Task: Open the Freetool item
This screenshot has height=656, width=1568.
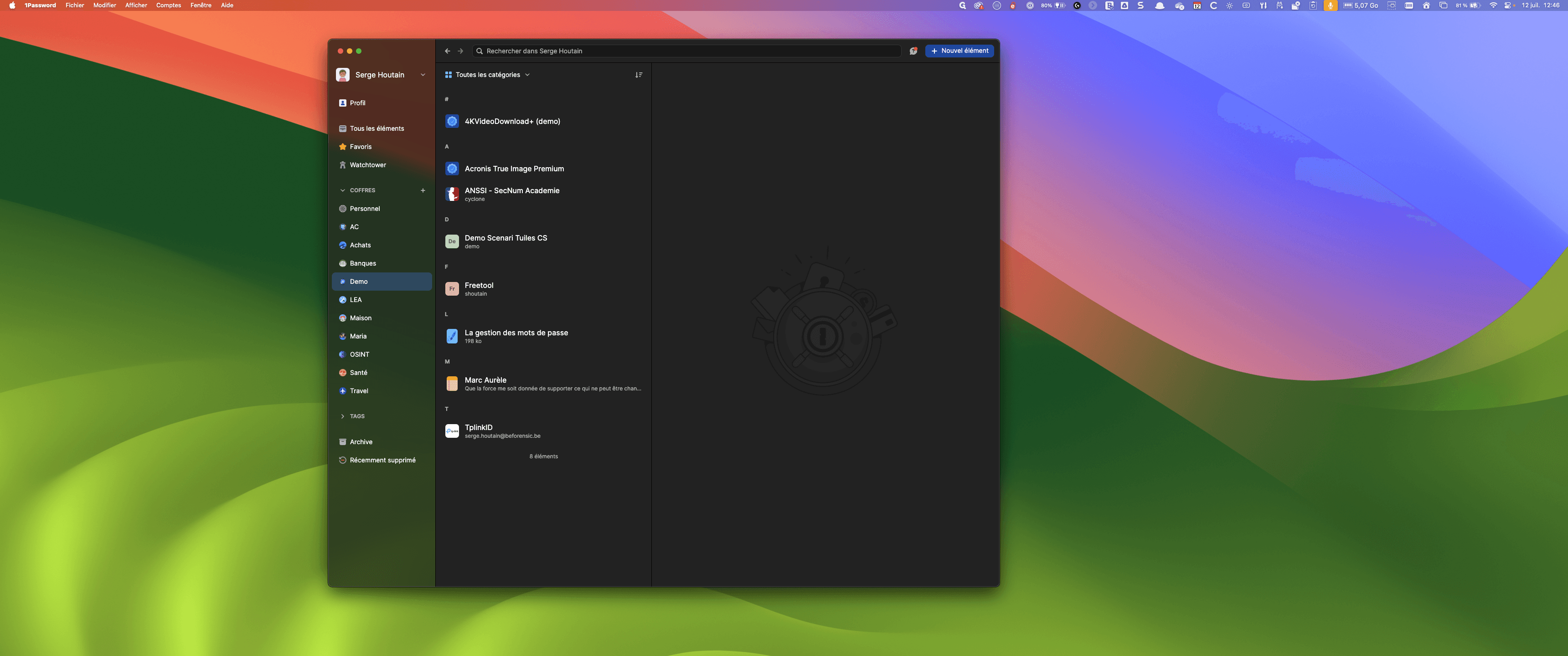Action: click(x=543, y=289)
